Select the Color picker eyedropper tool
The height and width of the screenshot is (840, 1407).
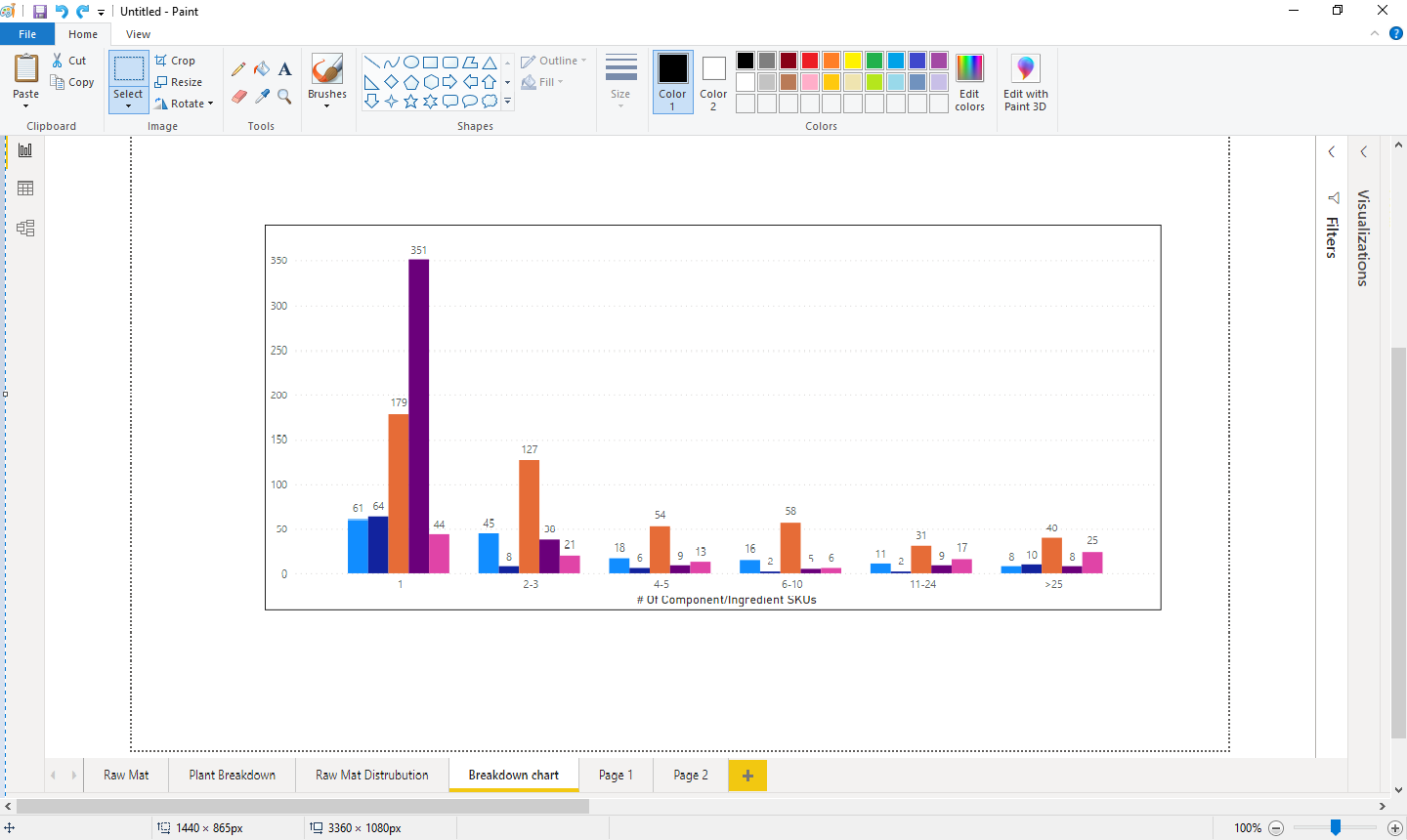click(262, 96)
